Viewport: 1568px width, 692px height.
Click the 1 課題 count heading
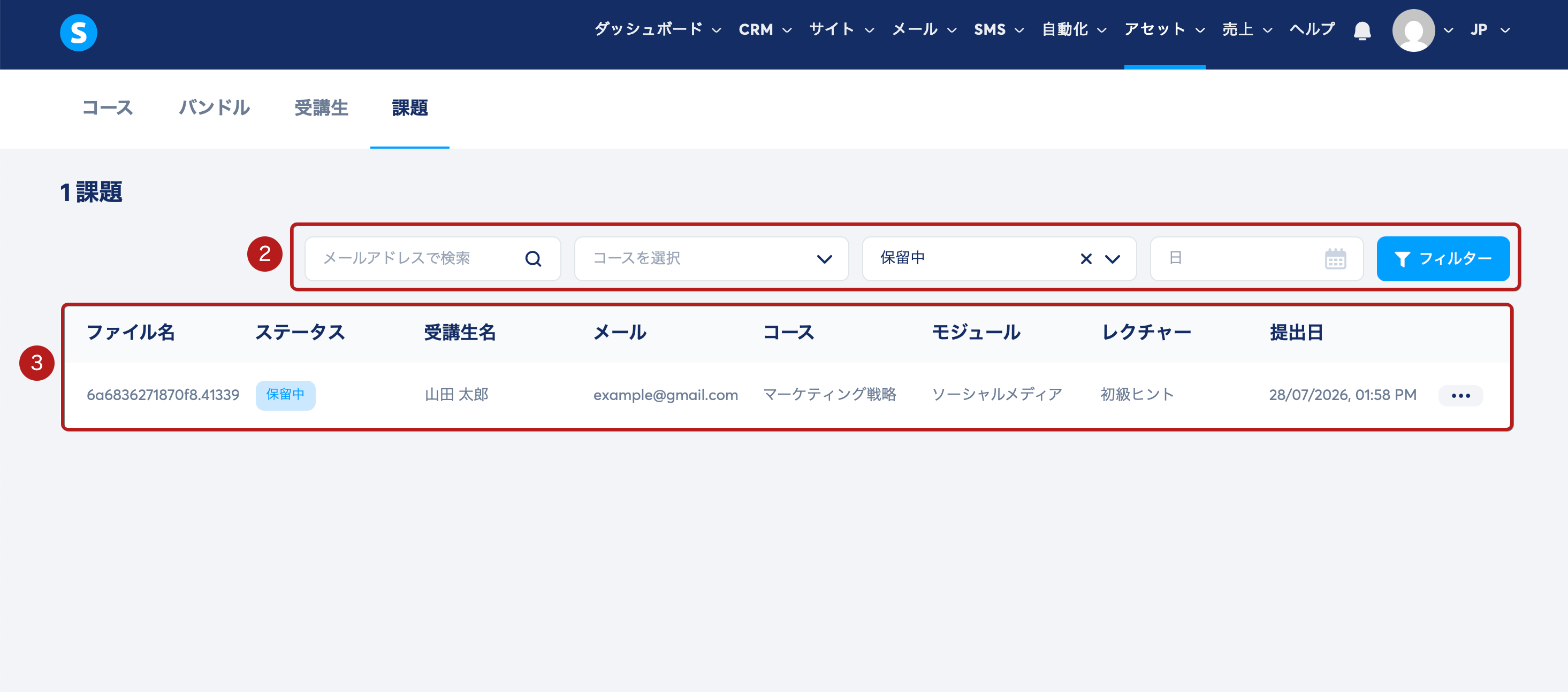pos(92,192)
